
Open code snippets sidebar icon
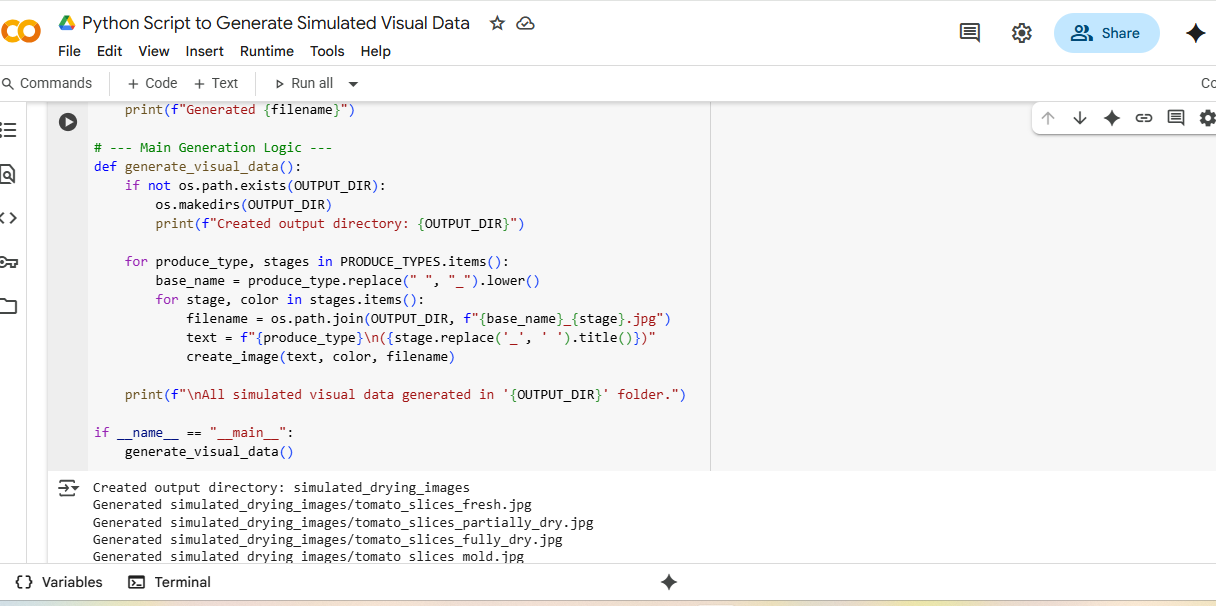pyautogui.click(x=8, y=218)
